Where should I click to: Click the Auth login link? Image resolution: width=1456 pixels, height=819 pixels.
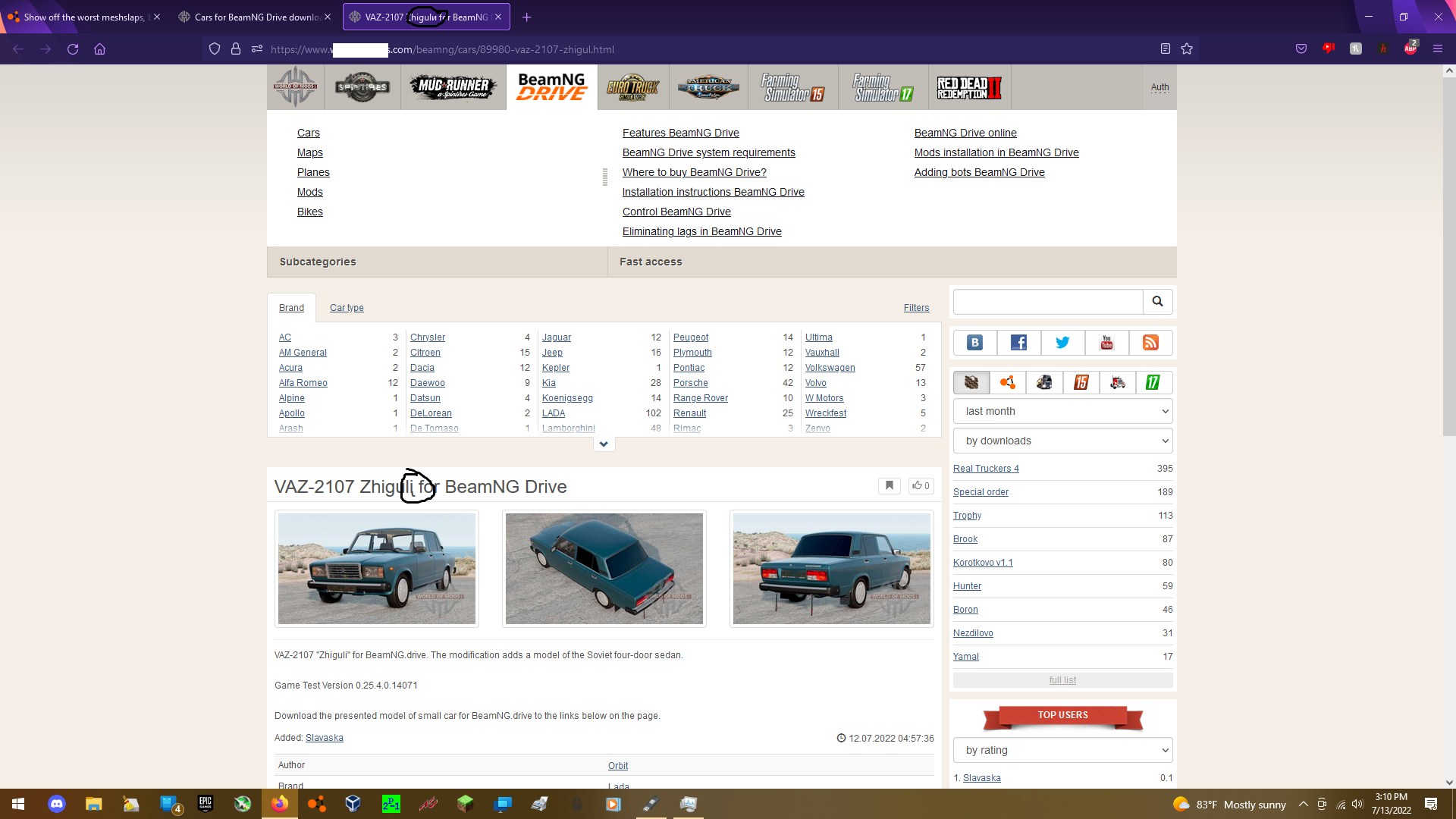click(1159, 87)
